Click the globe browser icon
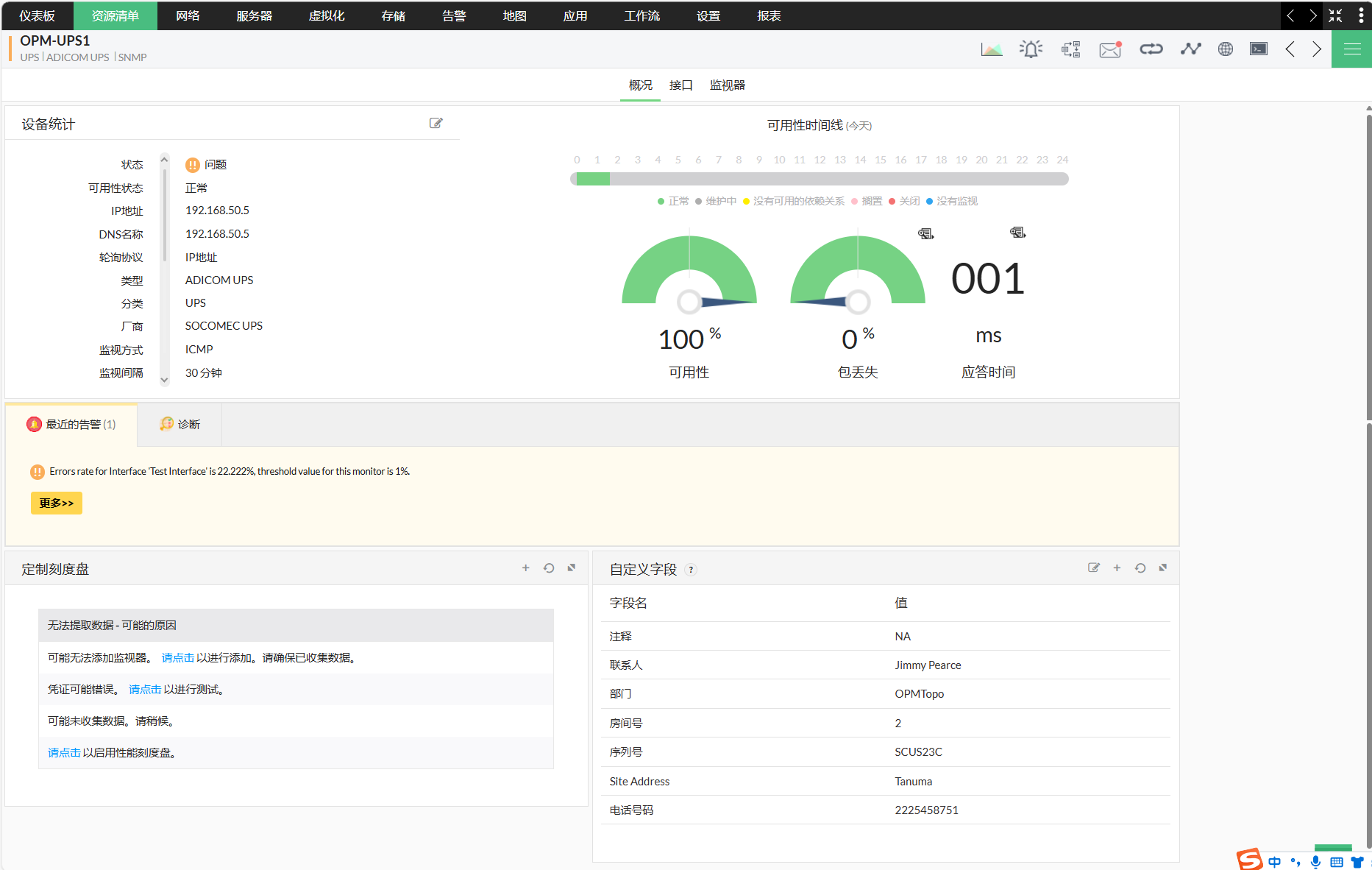The width and height of the screenshot is (1372, 870). (x=1225, y=49)
